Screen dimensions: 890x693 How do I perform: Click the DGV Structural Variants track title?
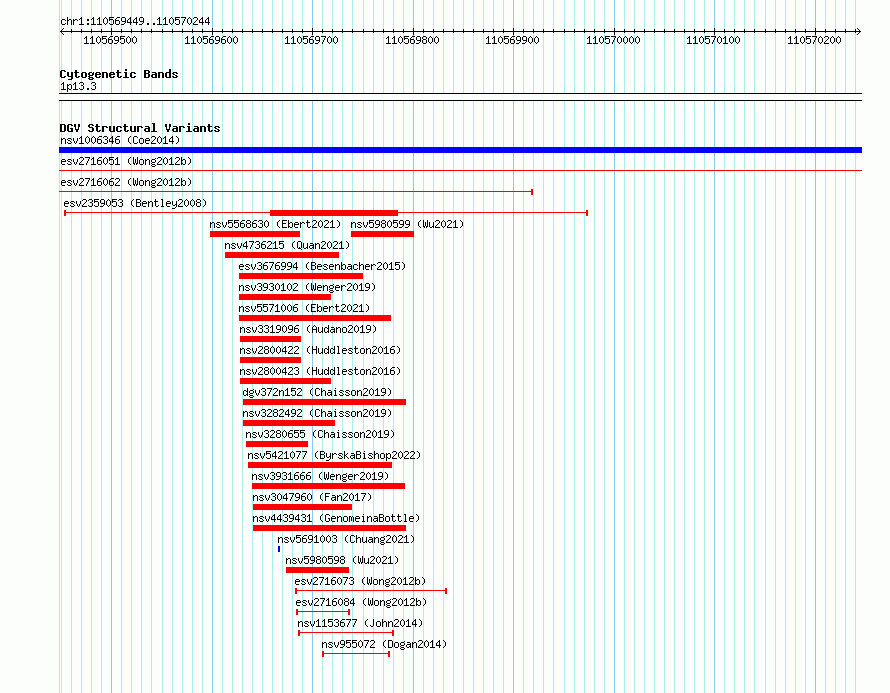pyautogui.click(x=140, y=128)
